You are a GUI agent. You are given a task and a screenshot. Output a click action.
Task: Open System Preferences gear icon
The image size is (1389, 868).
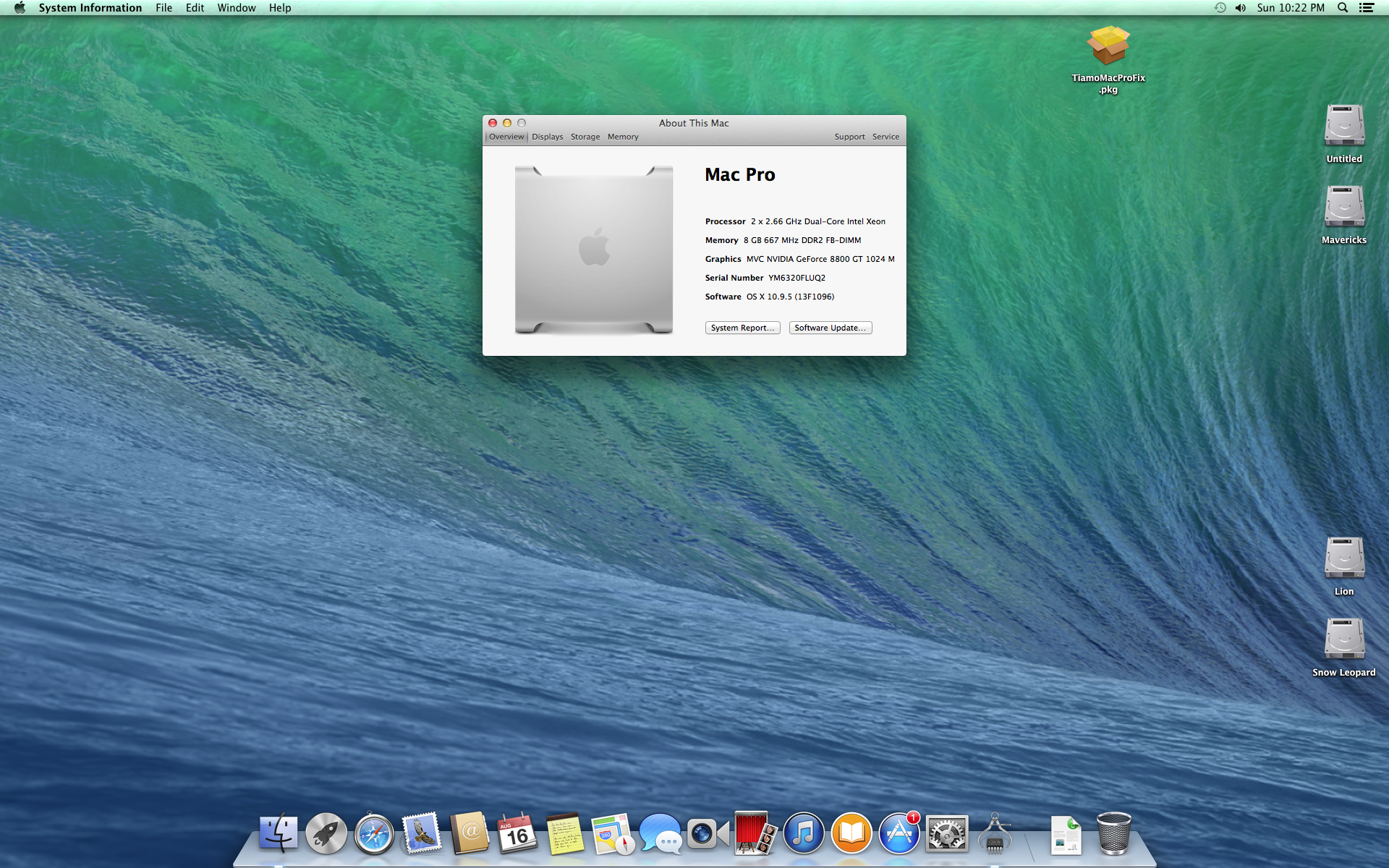click(947, 834)
